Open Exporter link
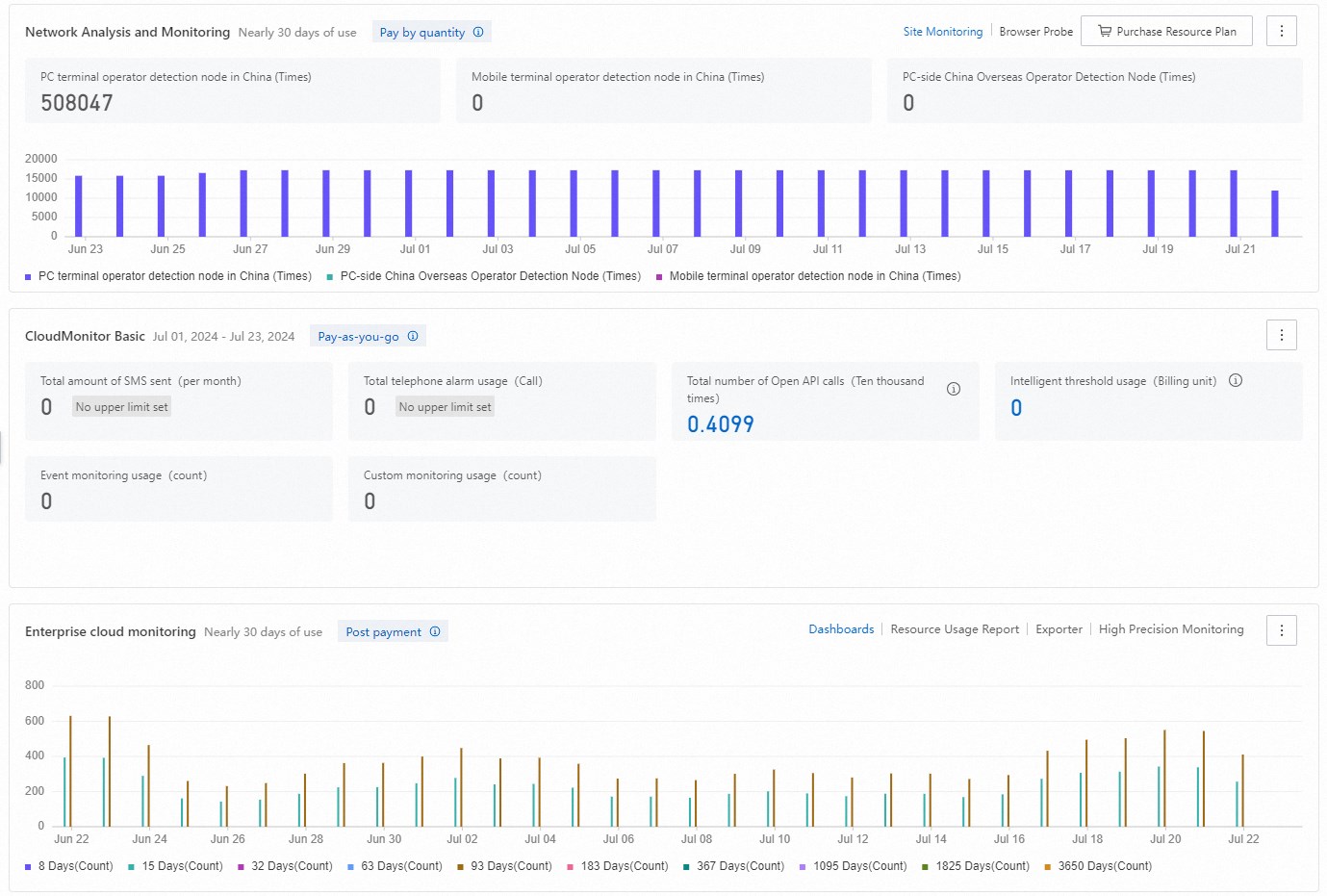Viewport: 1327px width, 896px height. (x=1059, y=629)
